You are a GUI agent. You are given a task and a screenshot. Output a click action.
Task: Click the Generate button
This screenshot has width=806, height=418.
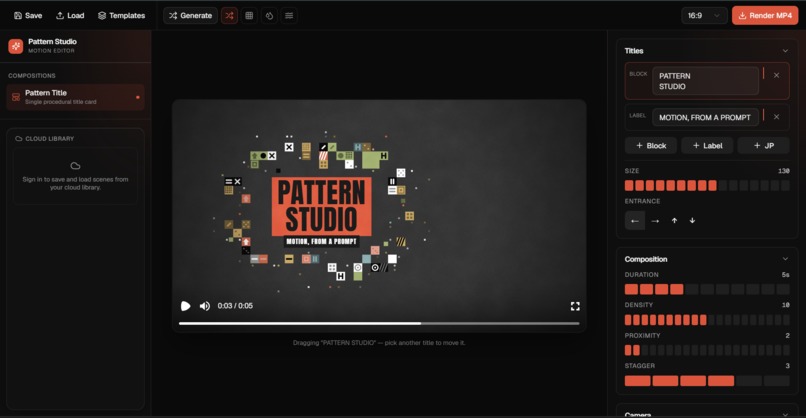pyautogui.click(x=190, y=15)
